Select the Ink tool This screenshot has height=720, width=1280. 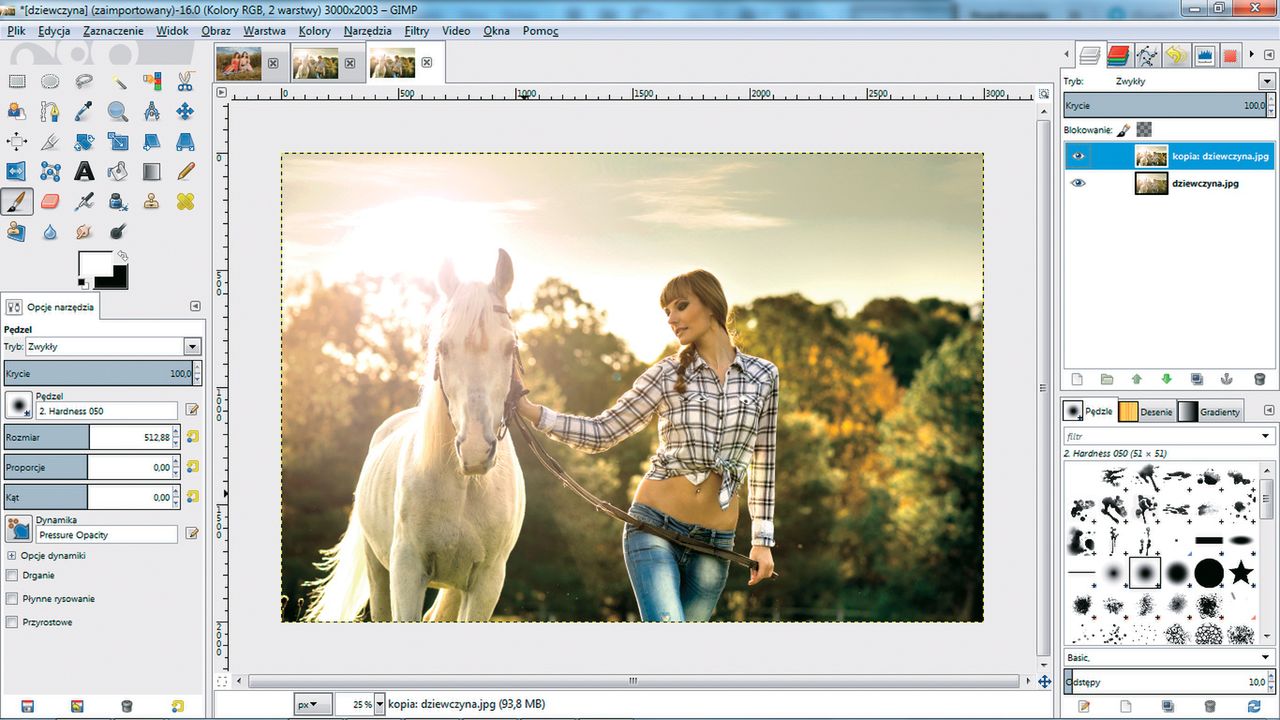coord(118,202)
